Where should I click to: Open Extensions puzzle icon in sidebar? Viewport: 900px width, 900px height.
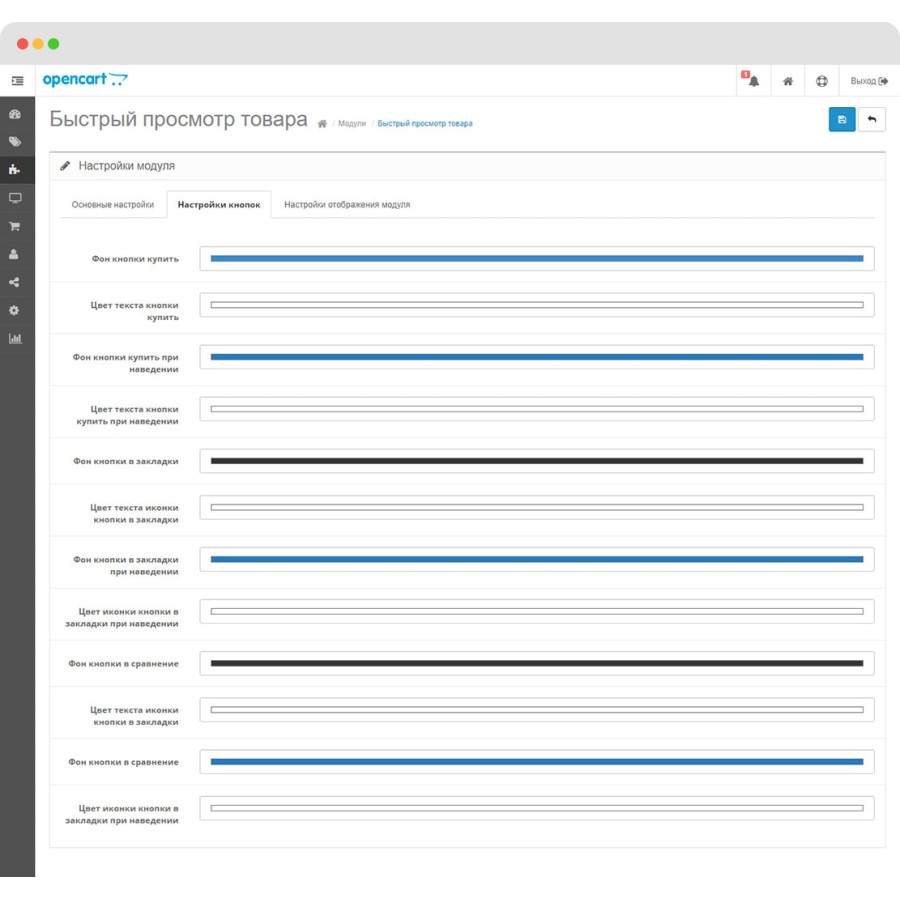[x=15, y=169]
